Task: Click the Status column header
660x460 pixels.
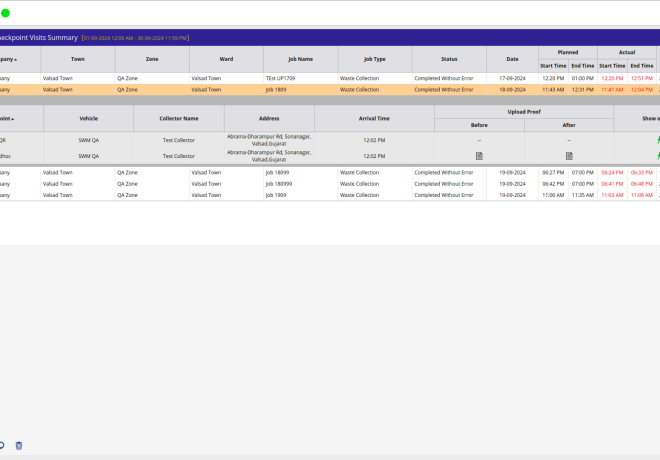Action: pyautogui.click(x=449, y=59)
